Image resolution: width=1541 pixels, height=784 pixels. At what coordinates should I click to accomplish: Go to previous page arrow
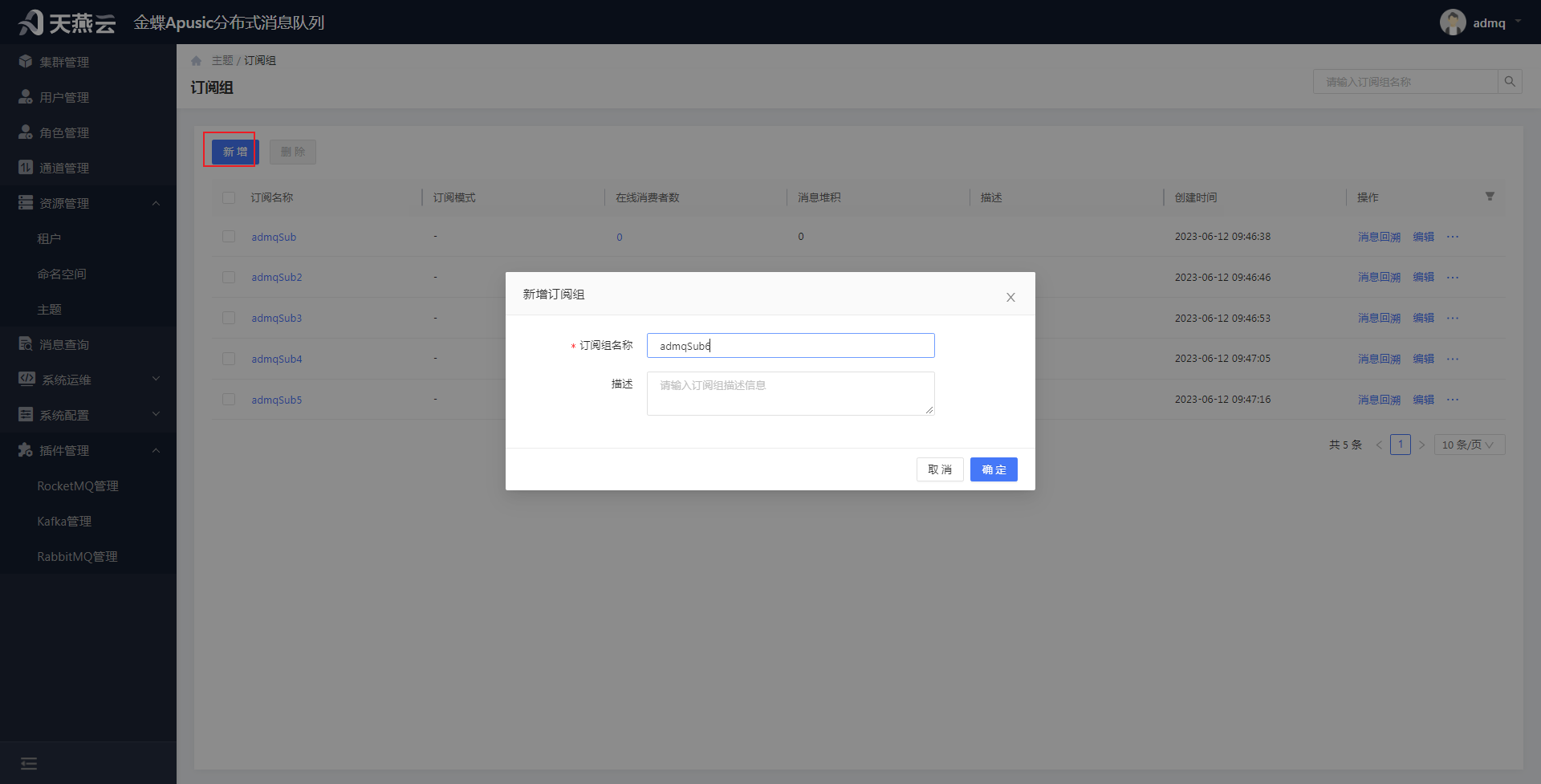1379,445
